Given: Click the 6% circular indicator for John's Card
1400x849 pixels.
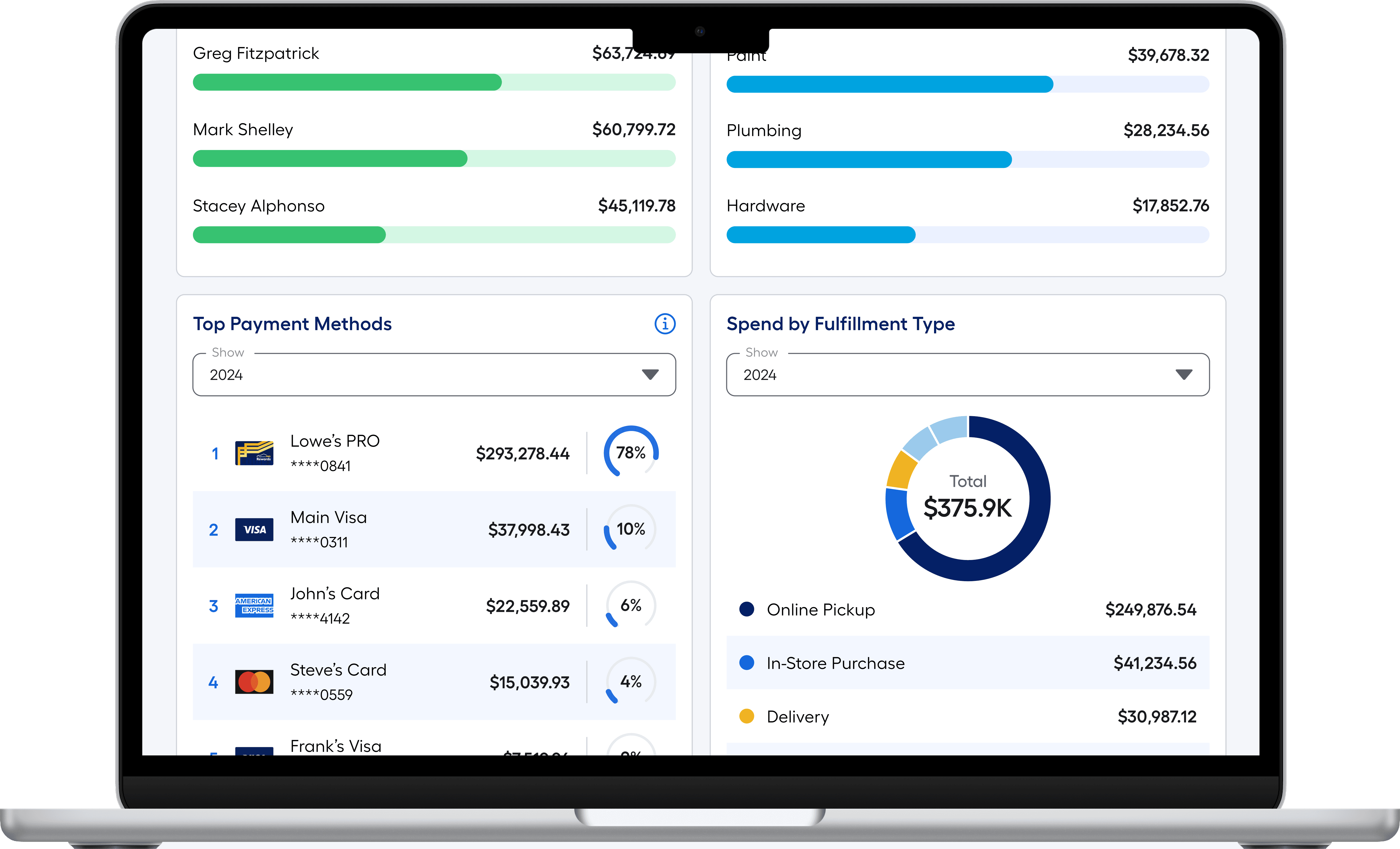Looking at the screenshot, I should [631, 605].
